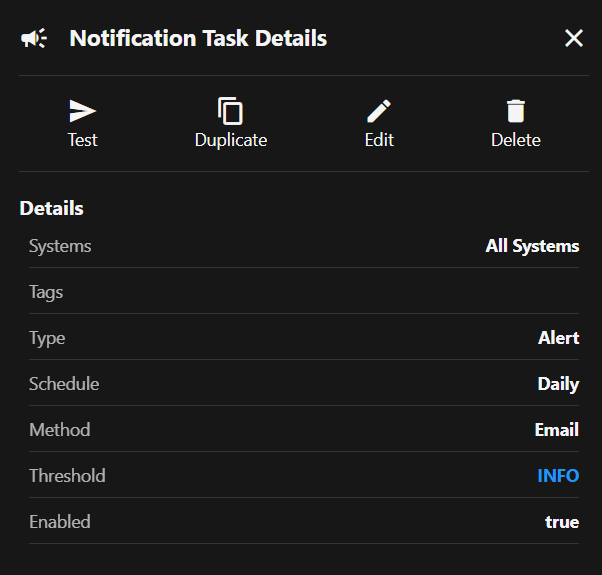Click the Details section heading
Viewport: 602px width, 575px height.
tap(52, 209)
